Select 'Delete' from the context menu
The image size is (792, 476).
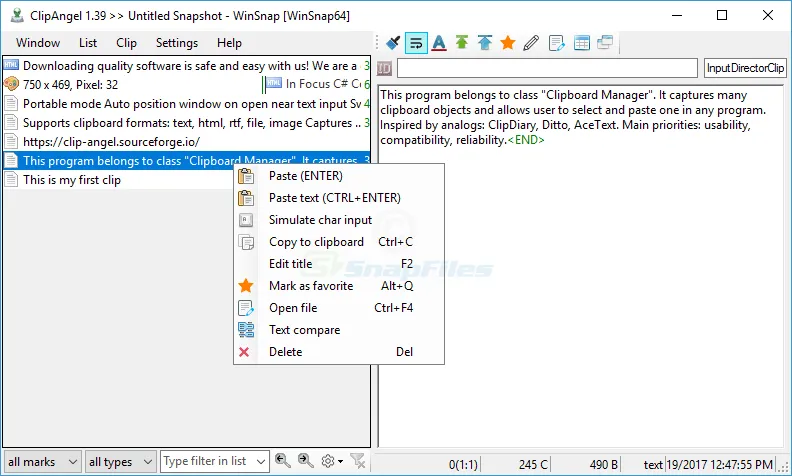pos(285,352)
